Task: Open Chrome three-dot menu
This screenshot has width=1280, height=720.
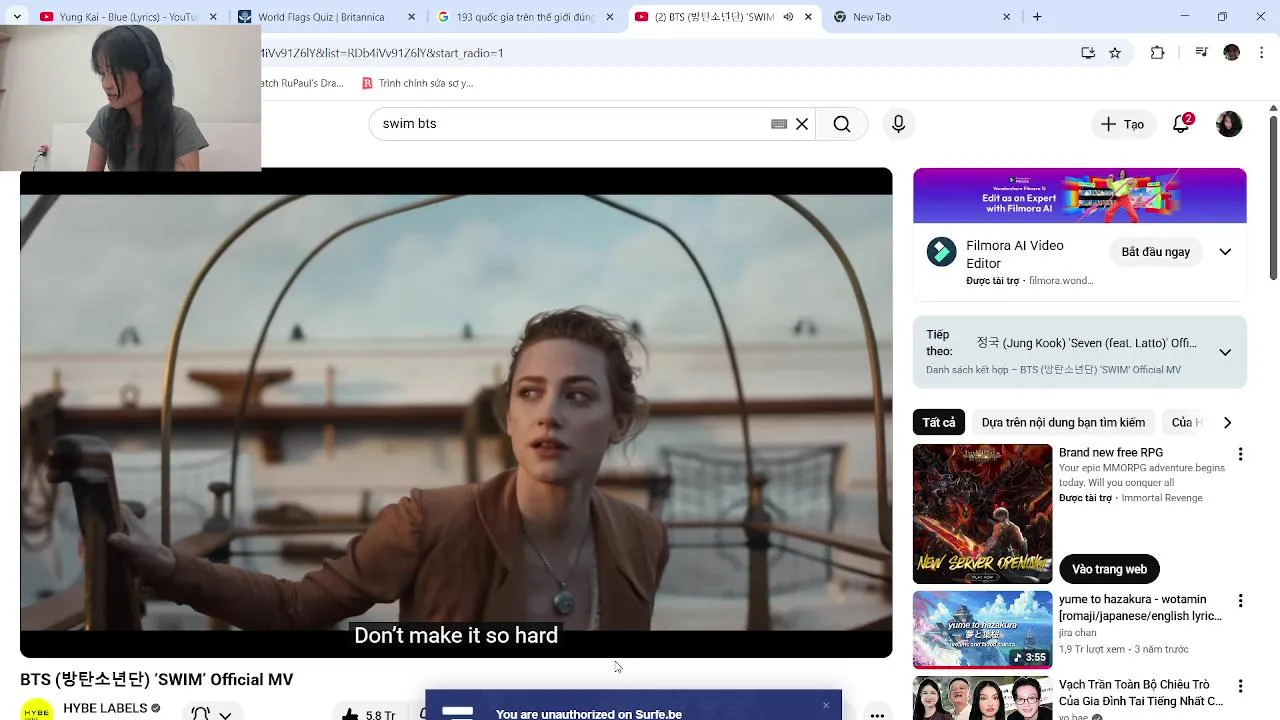Action: click(1261, 53)
